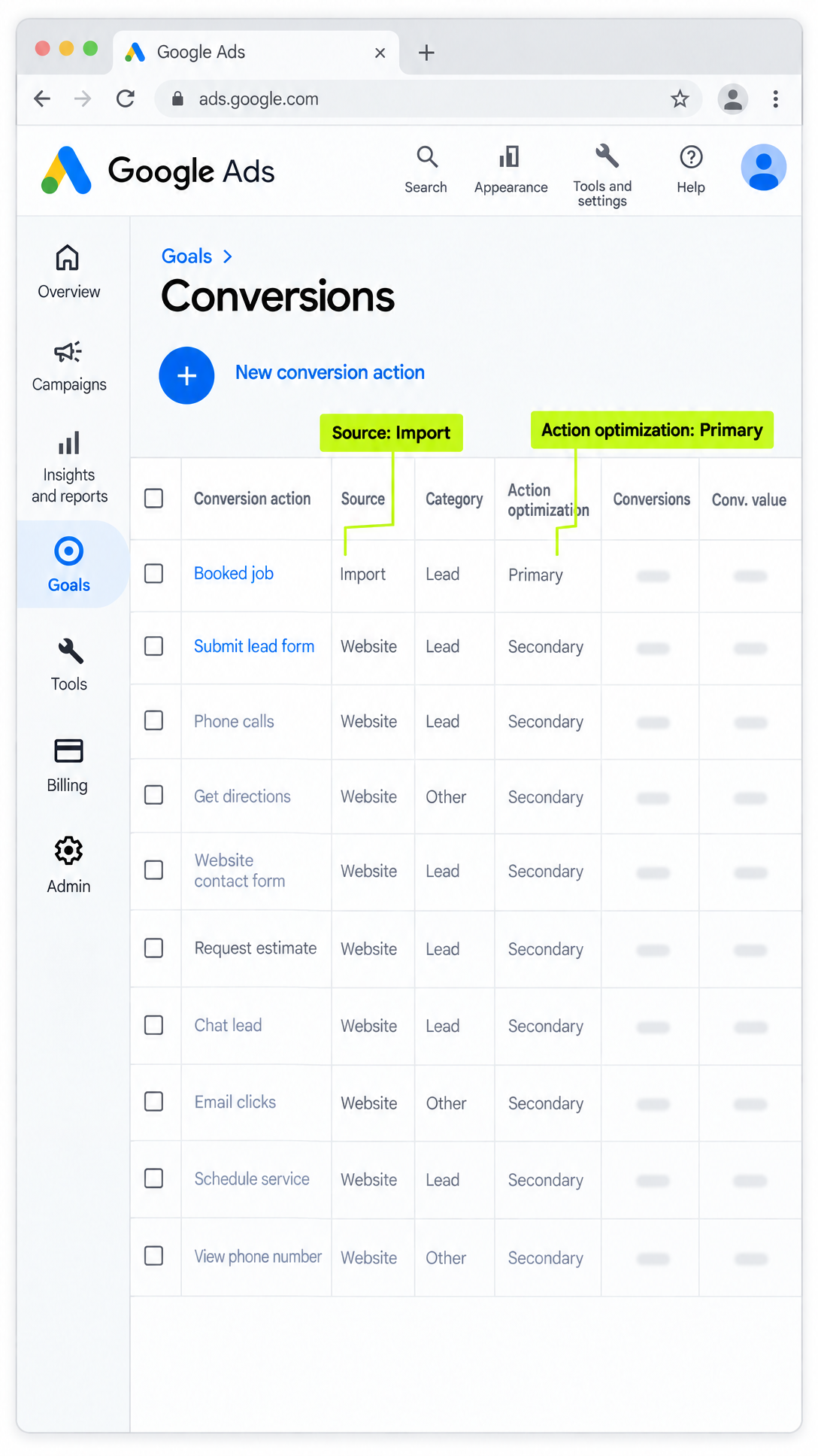Open Insights and reports in sidebar
818x1456 pixels.
(69, 468)
